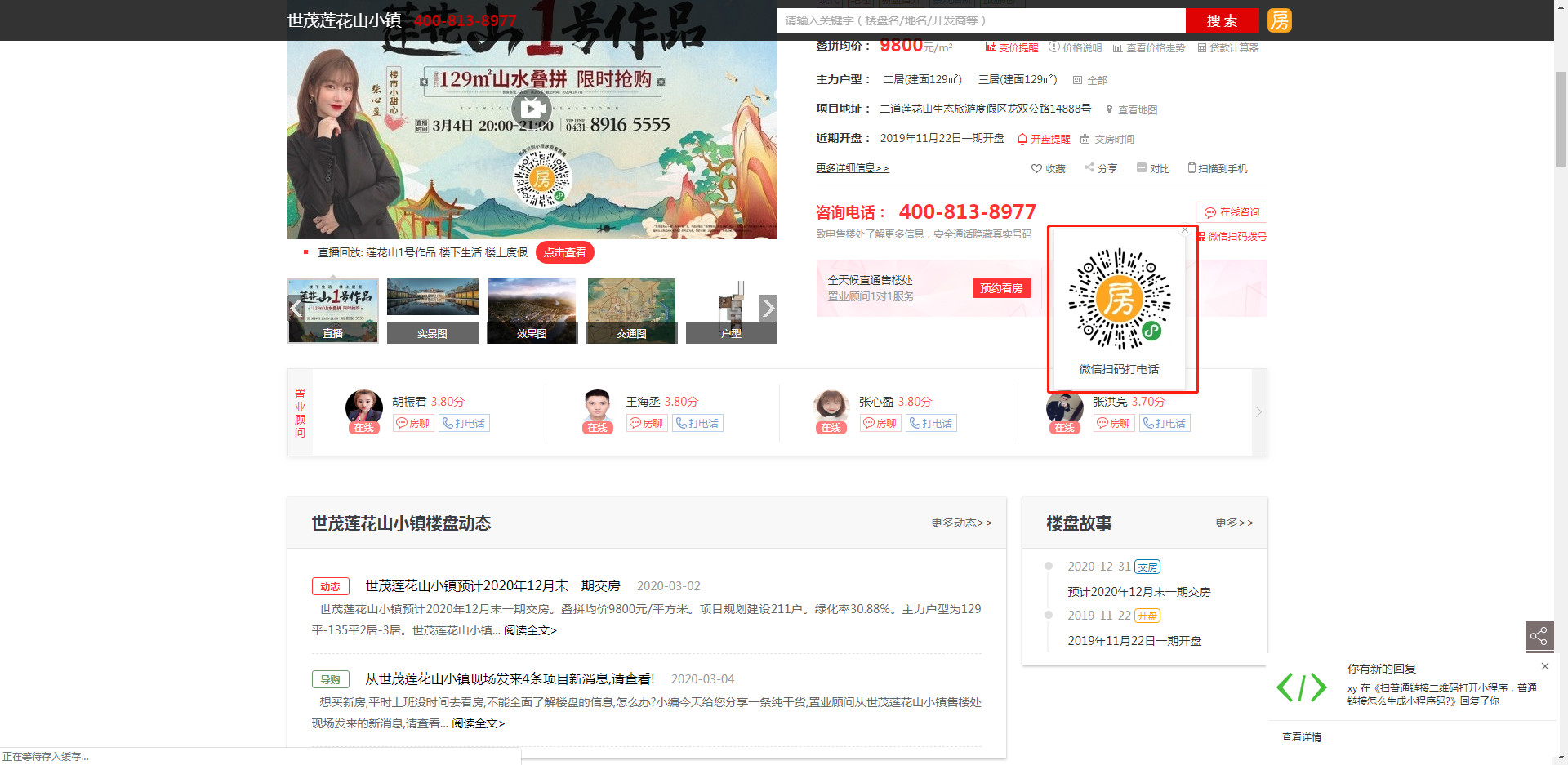Click the floating share button at right edge
The image size is (1568, 765).
(1539, 636)
